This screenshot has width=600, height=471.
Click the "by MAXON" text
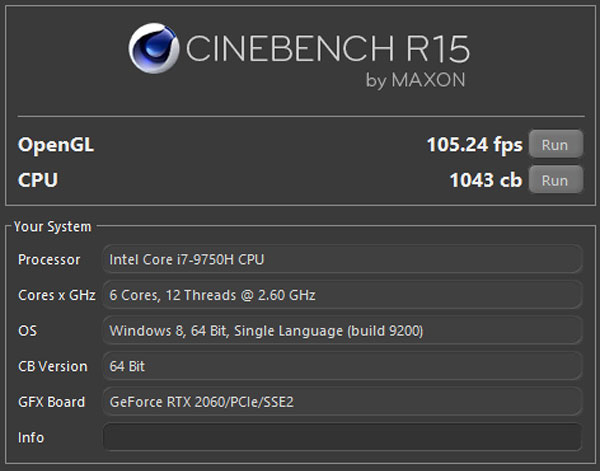point(416,81)
